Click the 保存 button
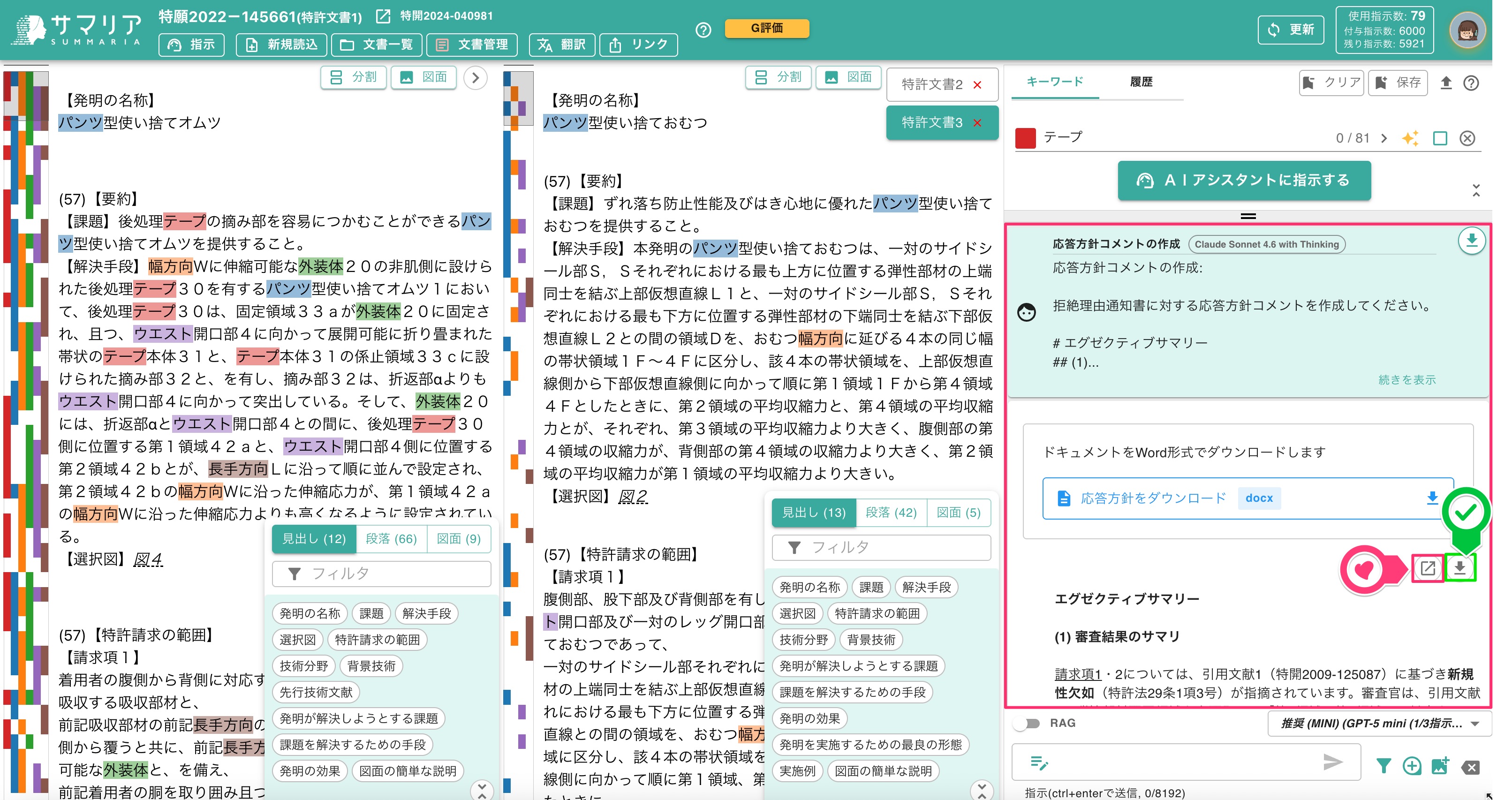This screenshot has height=800, width=1512. (1397, 83)
